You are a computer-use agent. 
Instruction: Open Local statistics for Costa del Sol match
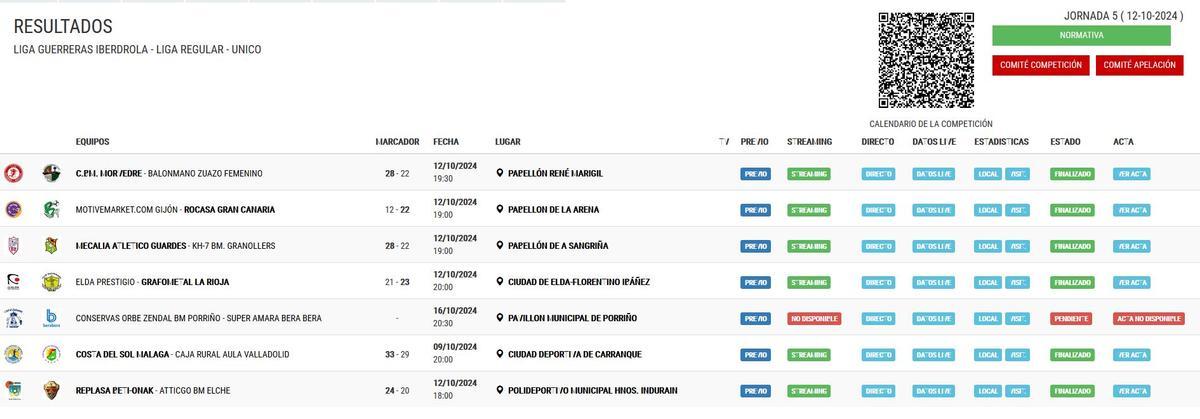tap(987, 354)
